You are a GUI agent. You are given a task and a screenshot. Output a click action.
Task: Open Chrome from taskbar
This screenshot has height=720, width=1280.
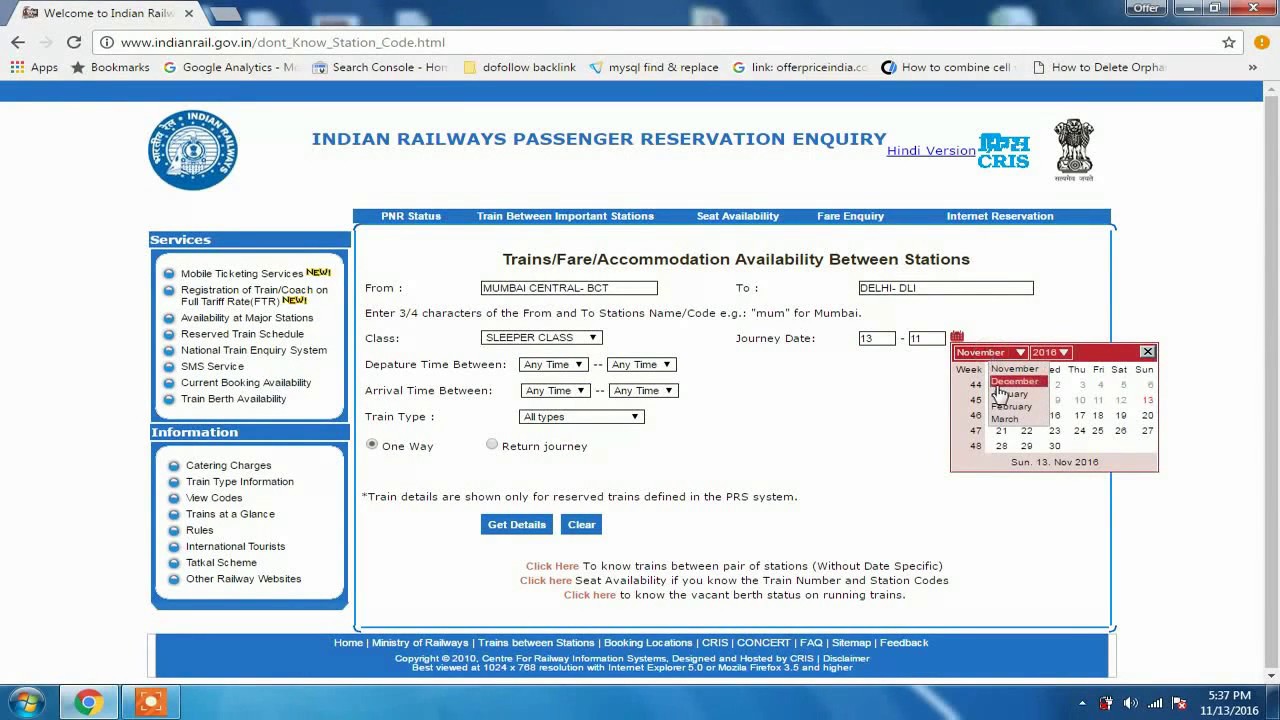(88, 703)
